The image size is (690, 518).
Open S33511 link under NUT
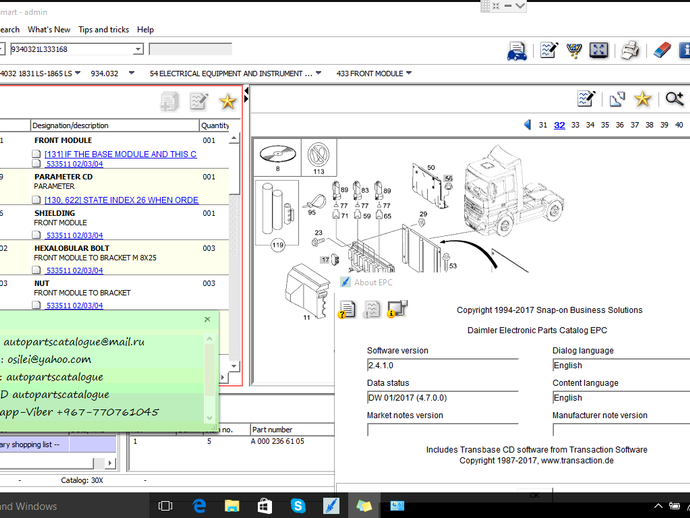(x=74, y=305)
